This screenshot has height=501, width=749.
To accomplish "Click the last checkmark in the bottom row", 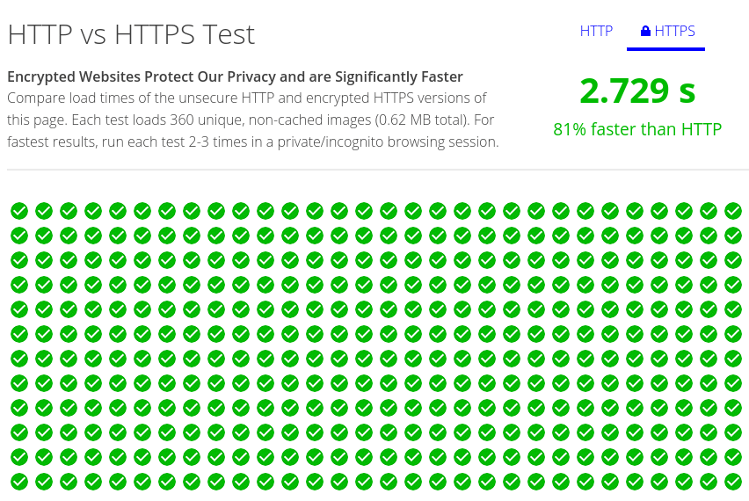I will click(733, 481).
